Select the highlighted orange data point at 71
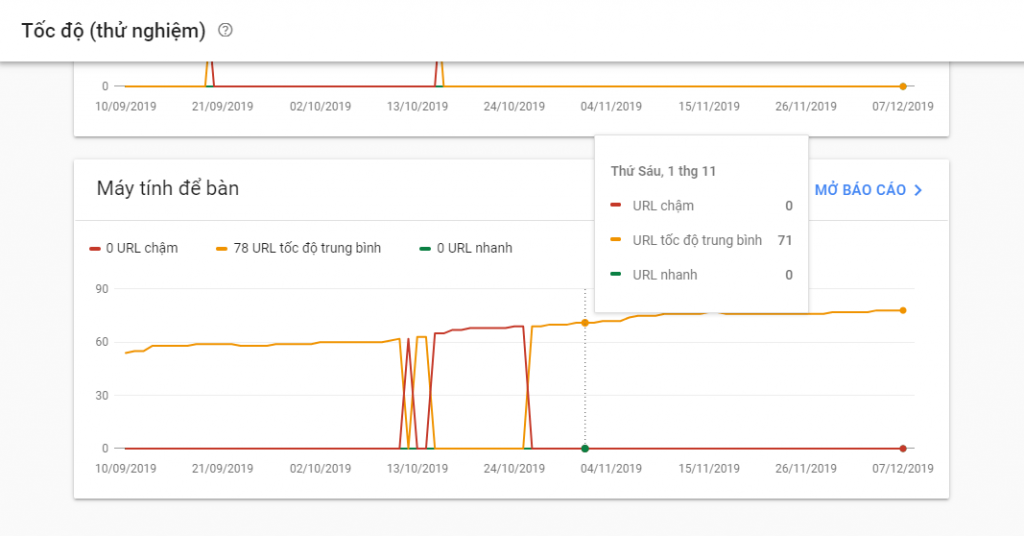The image size is (1024, 536). [585, 323]
